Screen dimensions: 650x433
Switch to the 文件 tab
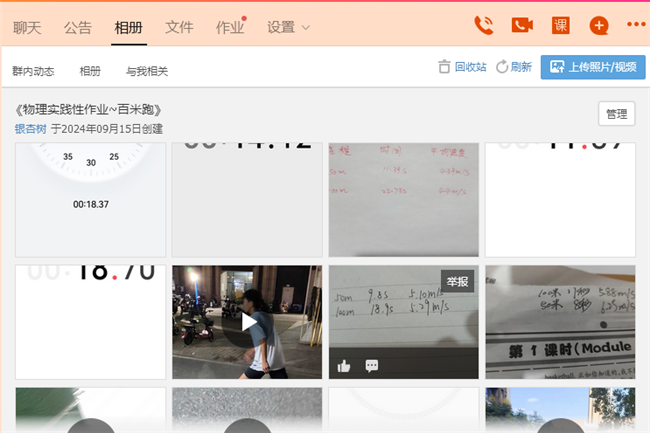179,28
